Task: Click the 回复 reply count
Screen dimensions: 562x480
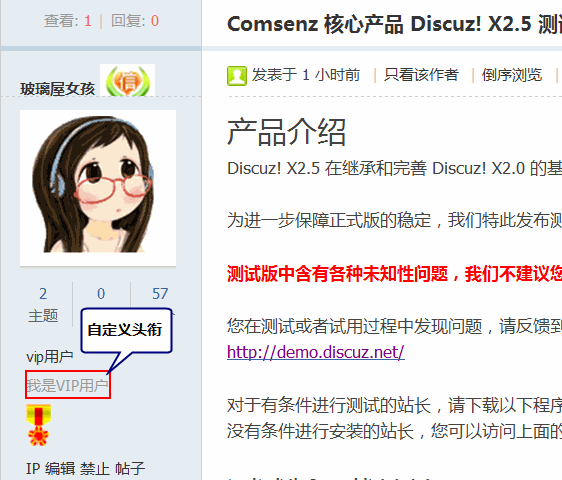Action: point(135,21)
